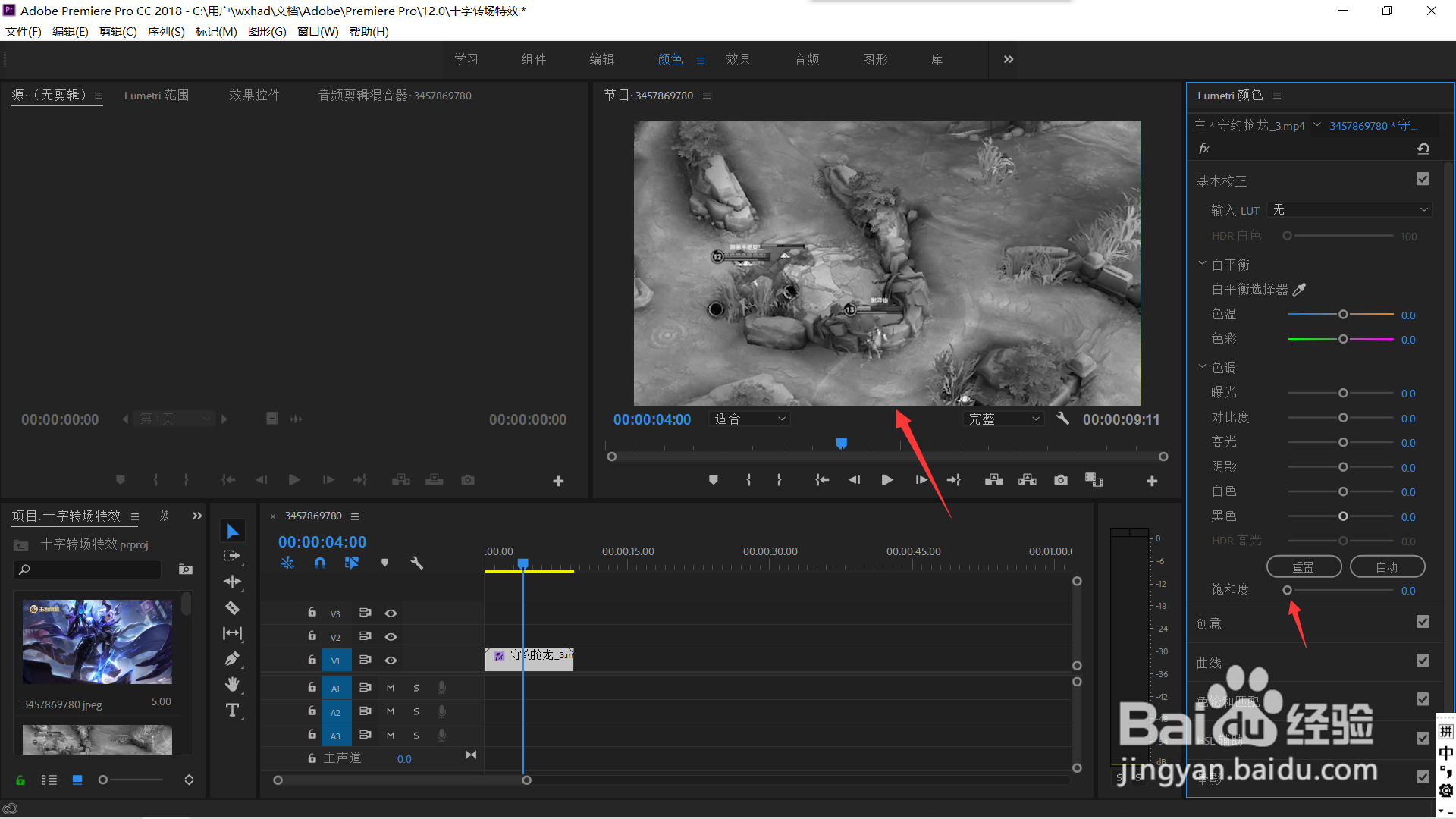Select 3457869780.jpeg thumbnail in project

tap(97, 642)
